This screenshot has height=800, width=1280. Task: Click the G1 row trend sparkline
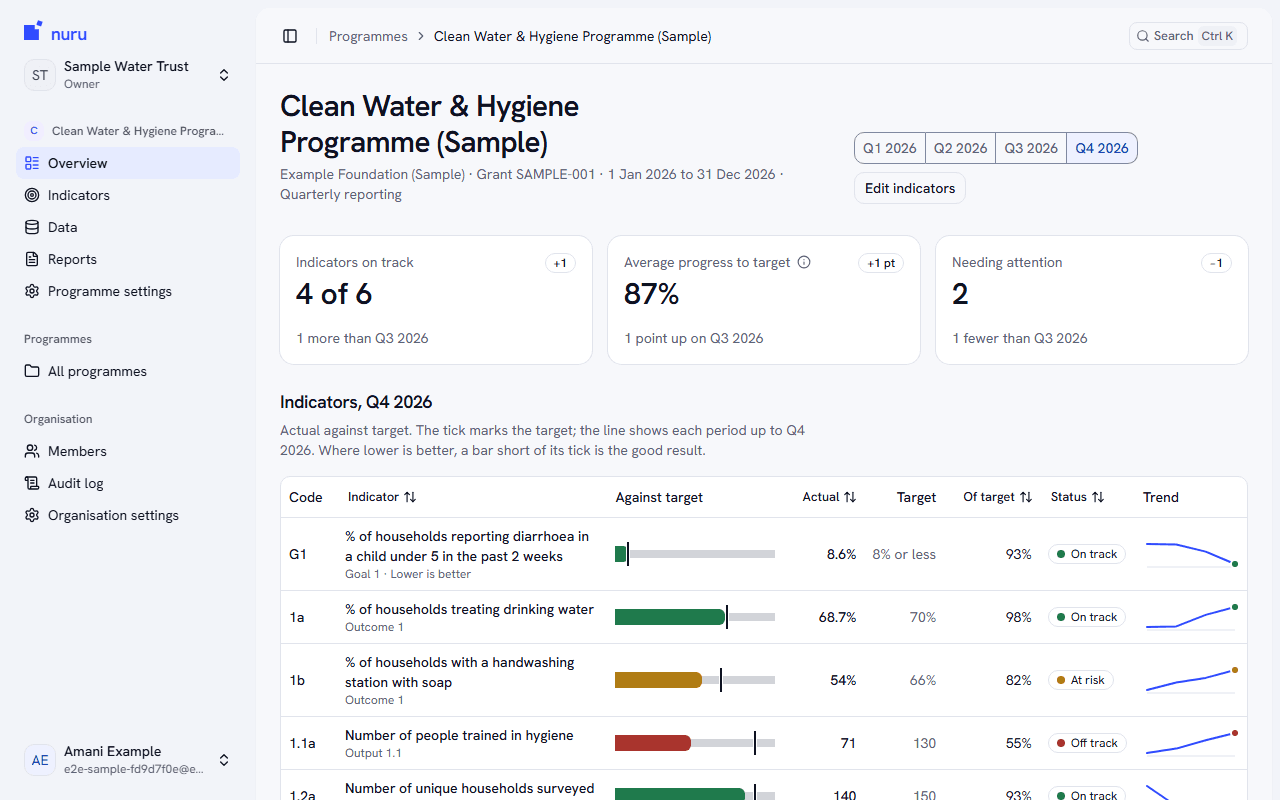click(x=1191, y=554)
